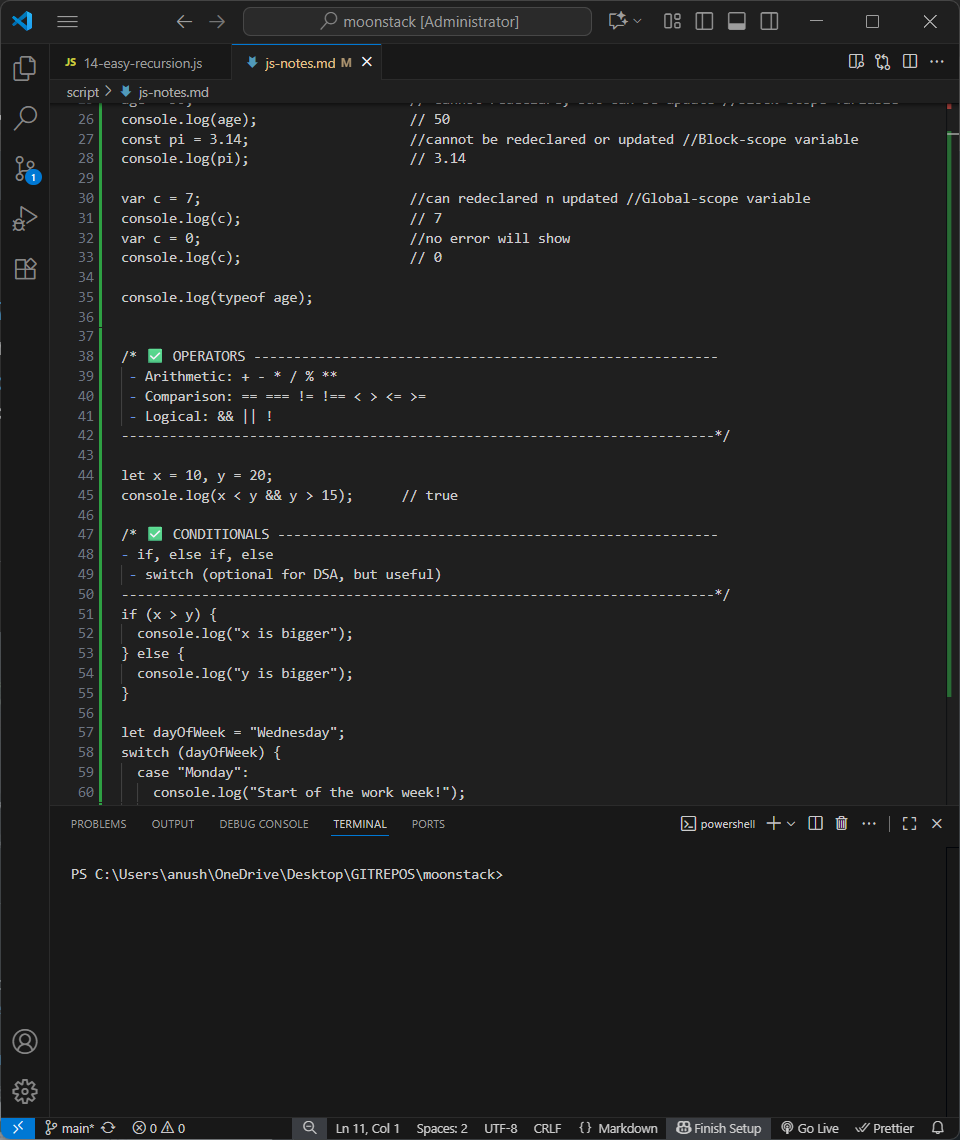The width and height of the screenshot is (960, 1140).
Task: Close the terminal panel
Action: click(x=937, y=823)
